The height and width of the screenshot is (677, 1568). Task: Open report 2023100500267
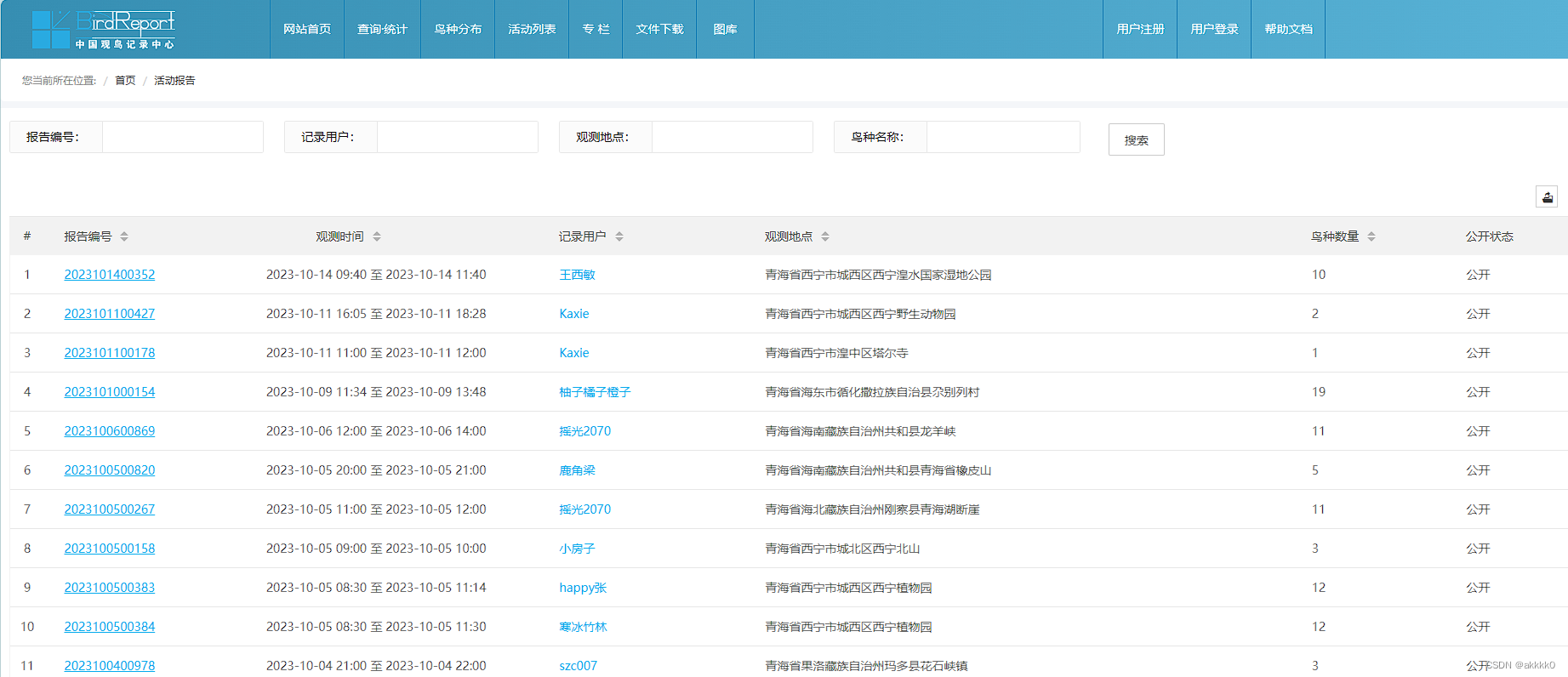(110, 509)
